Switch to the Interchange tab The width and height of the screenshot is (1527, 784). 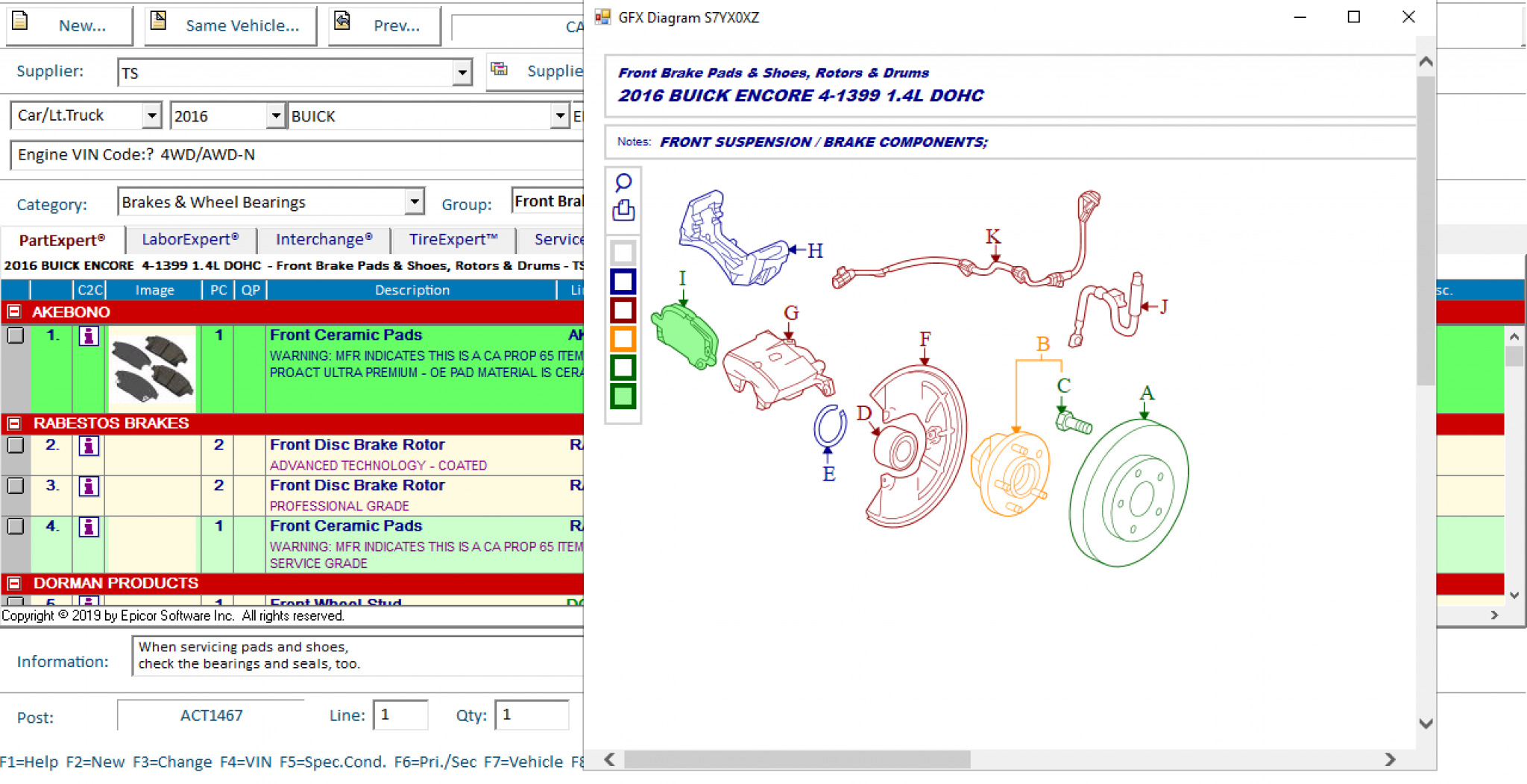pyautogui.click(x=324, y=239)
